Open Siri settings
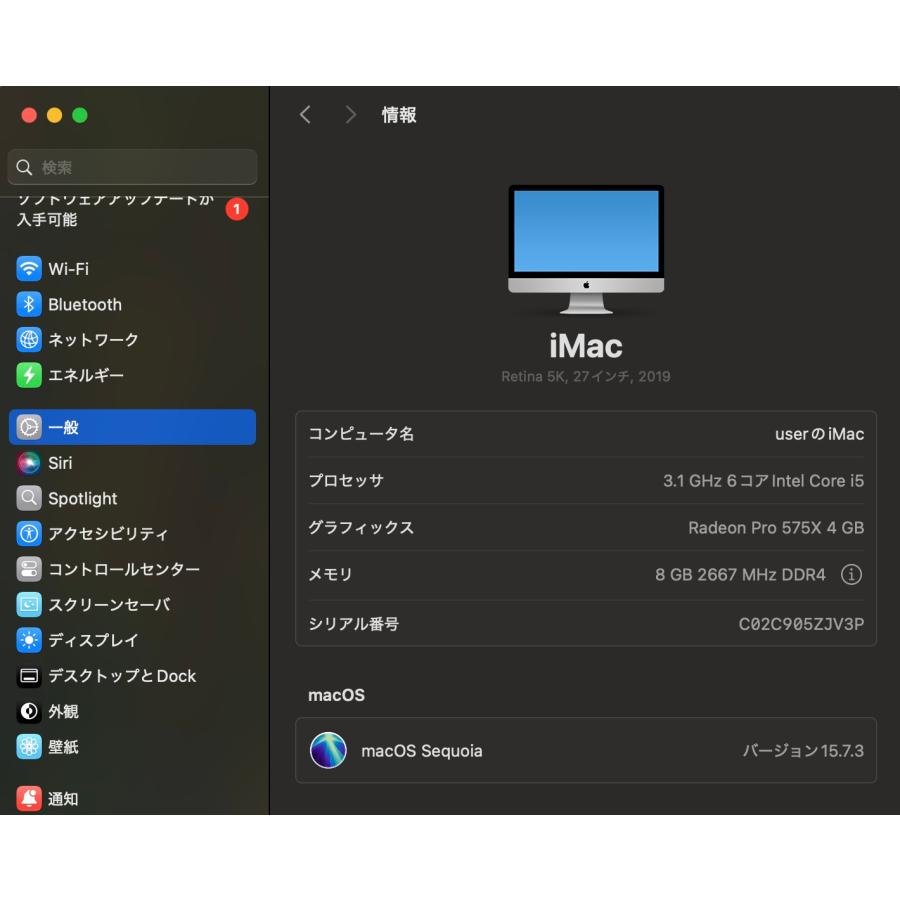Screen dimensions: 900x900 click(x=132, y=463)
